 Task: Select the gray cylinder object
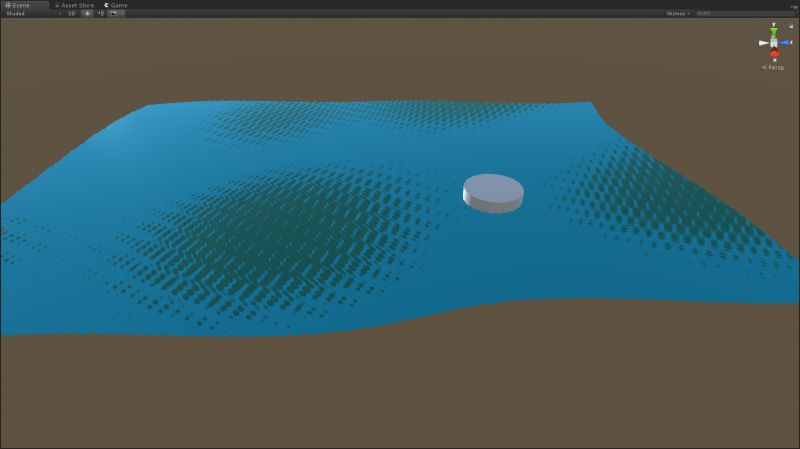pyautogui.click(x=493, y=192)
